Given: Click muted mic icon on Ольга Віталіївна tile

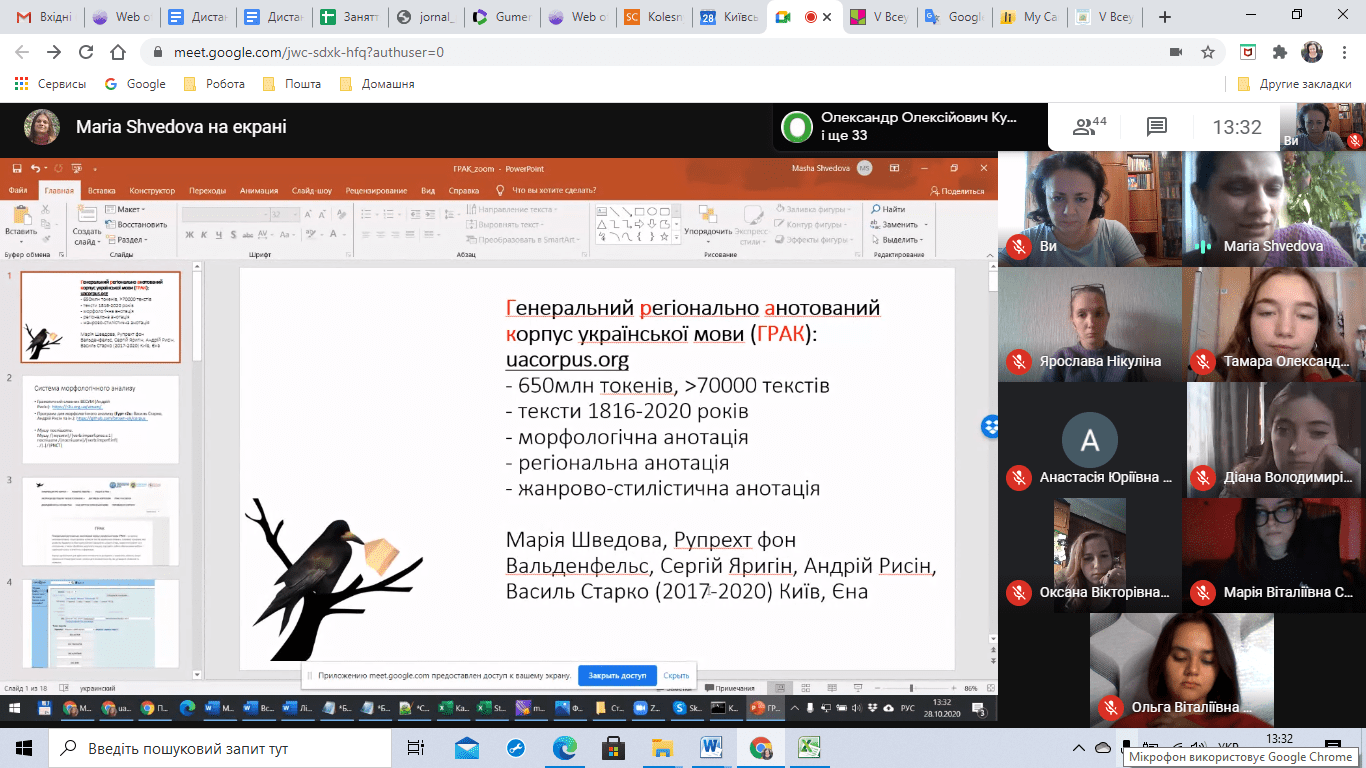Looking at the screenshot, I should [1110, 707].
